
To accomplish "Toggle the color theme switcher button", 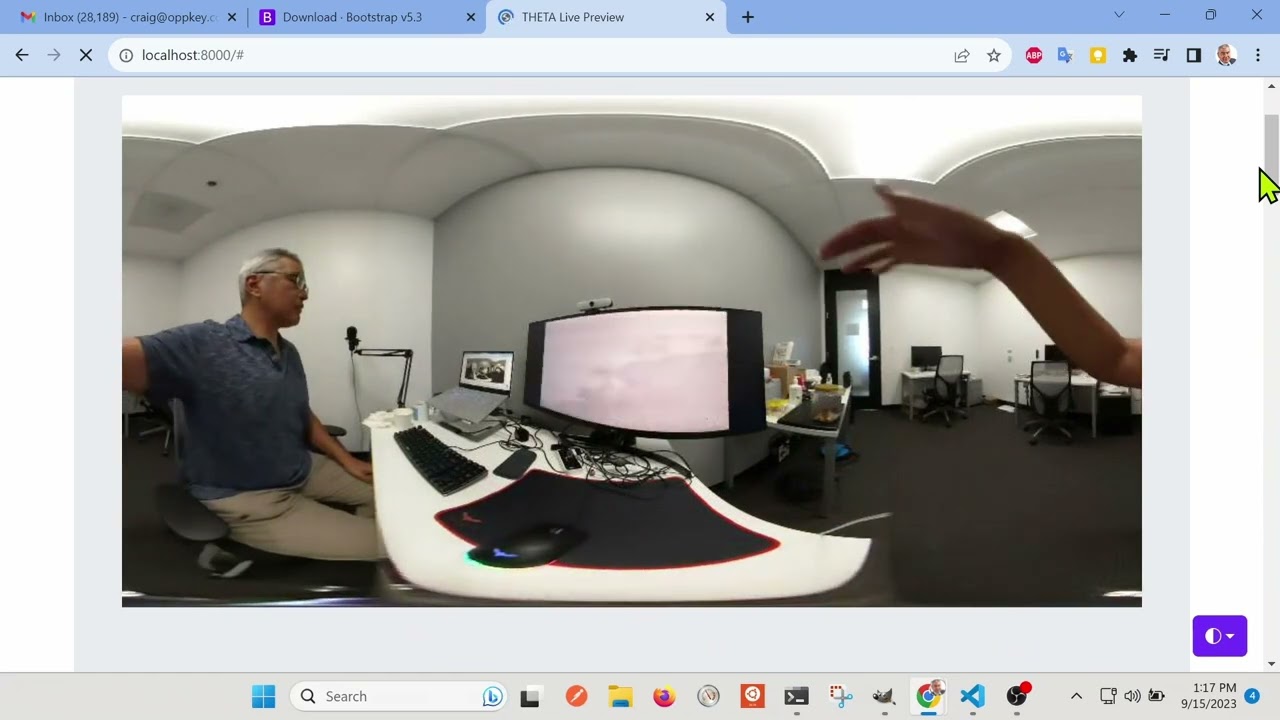I will [x=1219, y=636].
